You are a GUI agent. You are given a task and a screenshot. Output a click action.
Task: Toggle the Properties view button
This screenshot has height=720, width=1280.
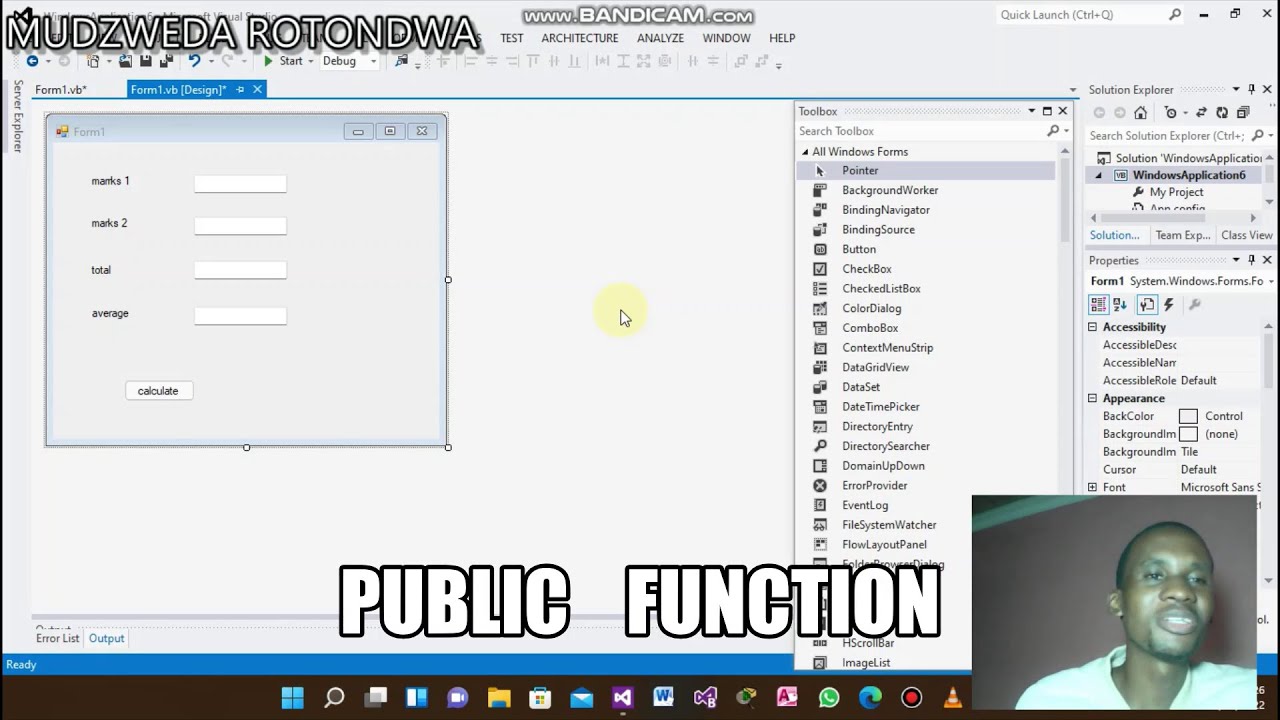click(x=1146, y=305)
